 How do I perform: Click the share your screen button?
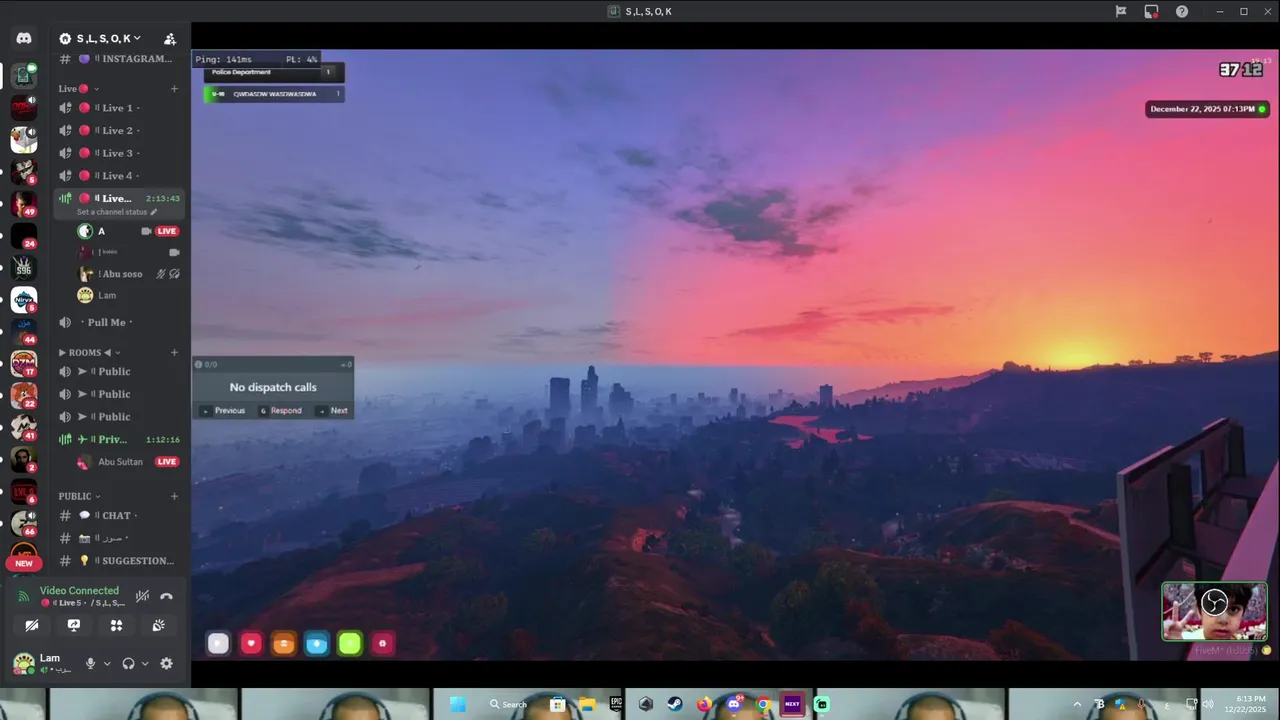(x=74, y=625)
